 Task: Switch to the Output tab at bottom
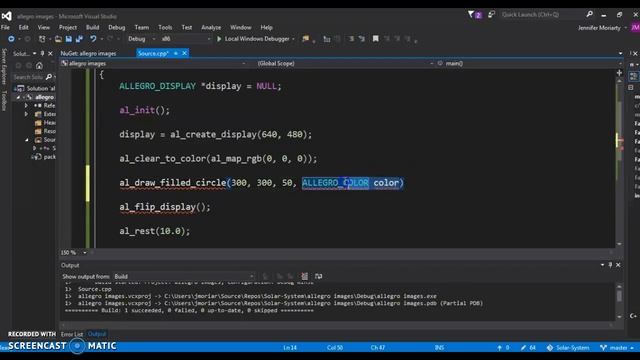coord(97,334)
